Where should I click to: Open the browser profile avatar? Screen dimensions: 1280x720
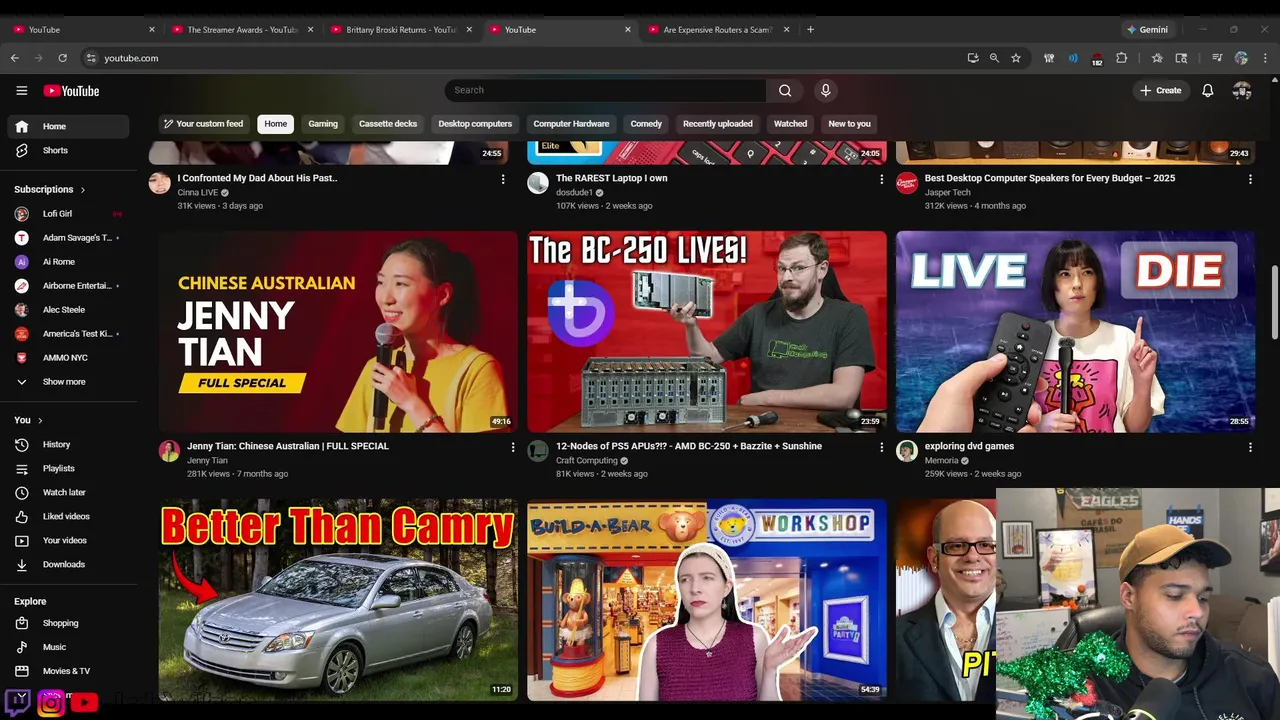click(x=1241, y=58)
